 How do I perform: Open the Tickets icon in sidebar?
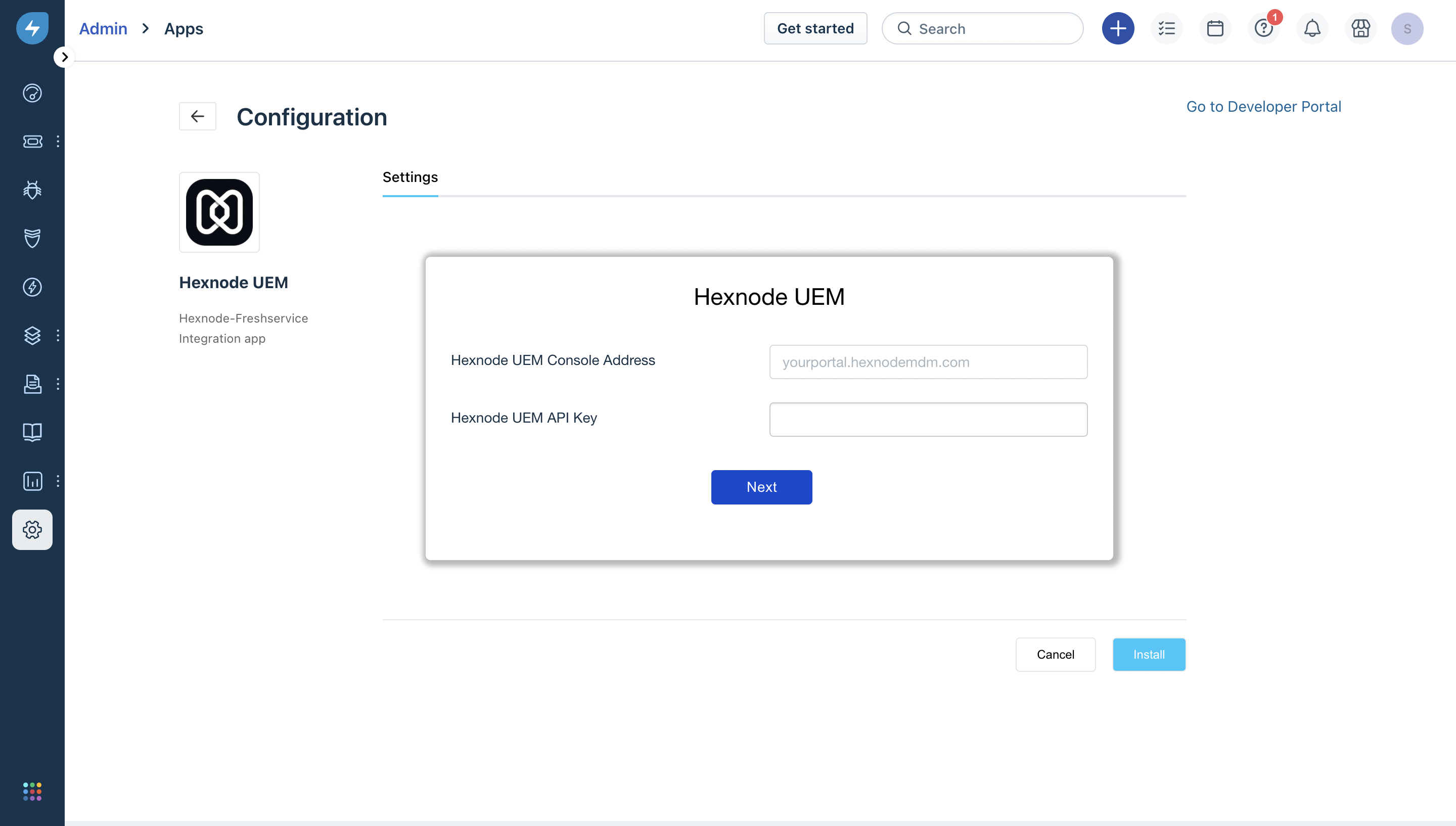point(32,141)
